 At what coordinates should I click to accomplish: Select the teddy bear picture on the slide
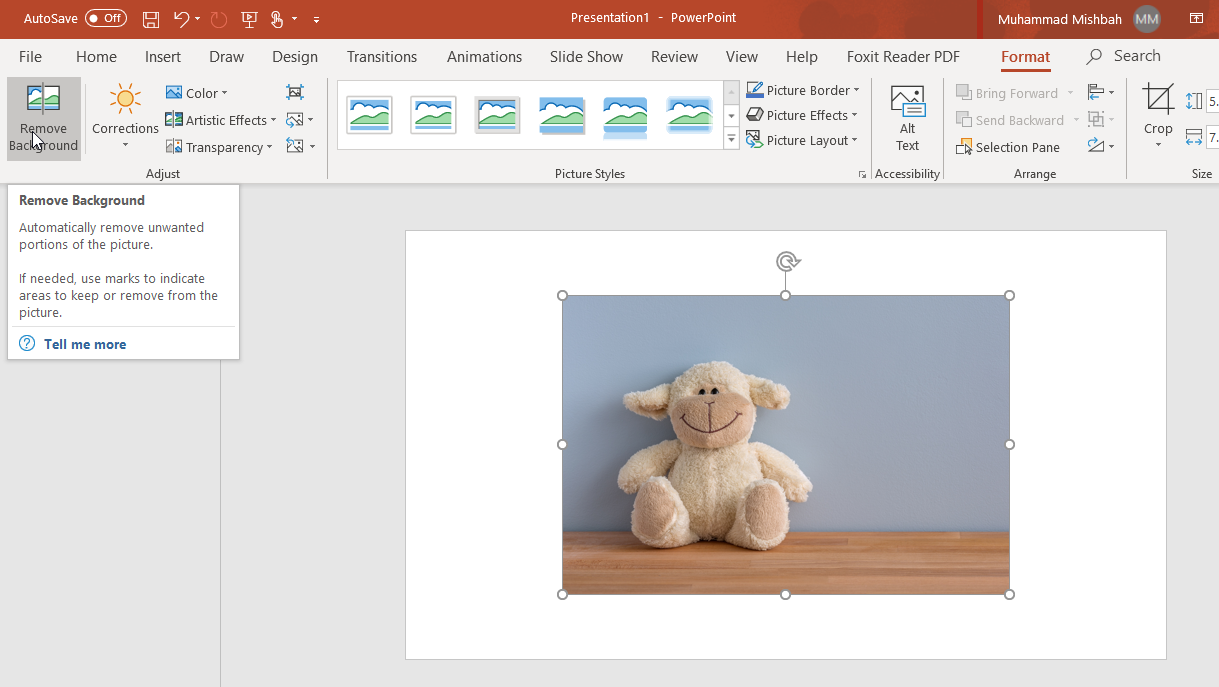coord(786,444)
